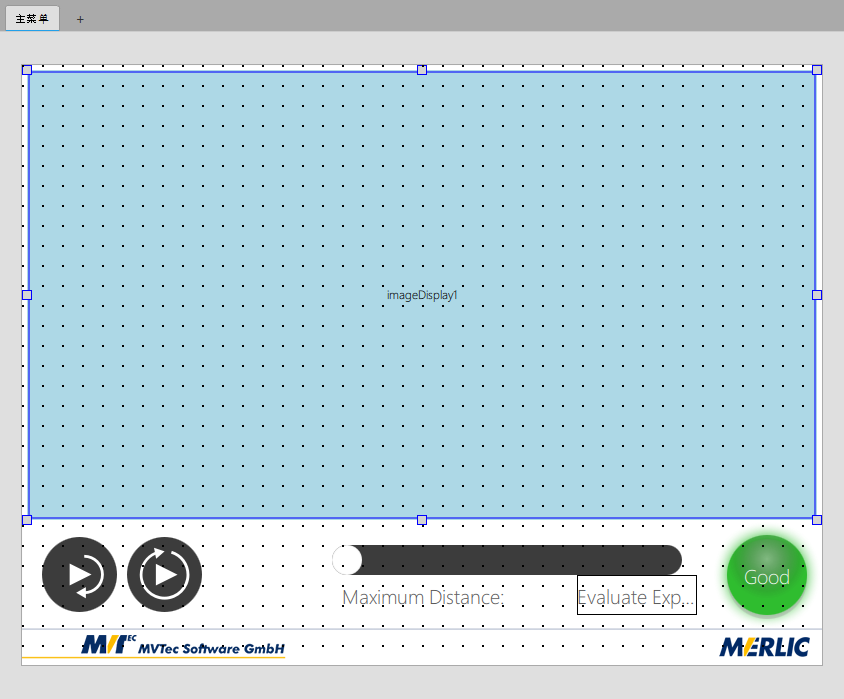Select the top-left resize handle of imageDisplay1
This screenshot has width=844, height=699.
point(27,70)
